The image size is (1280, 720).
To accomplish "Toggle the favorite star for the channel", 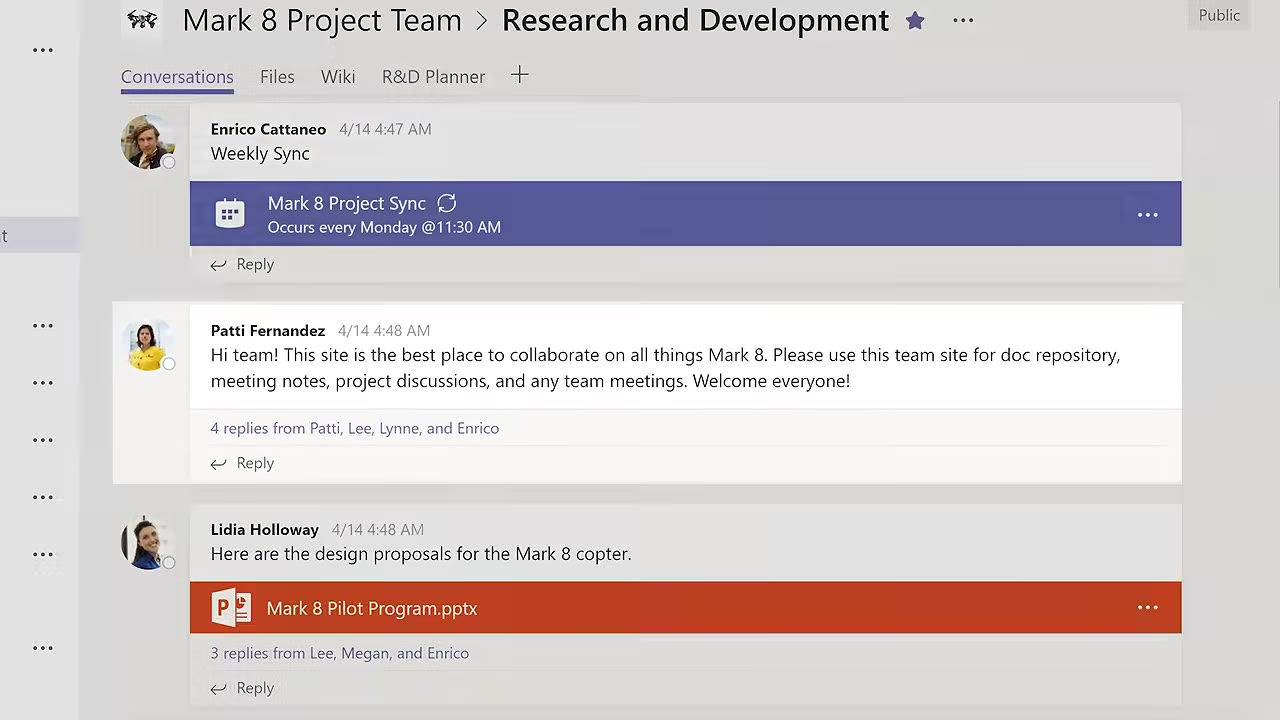I will [x=915, y=20].
